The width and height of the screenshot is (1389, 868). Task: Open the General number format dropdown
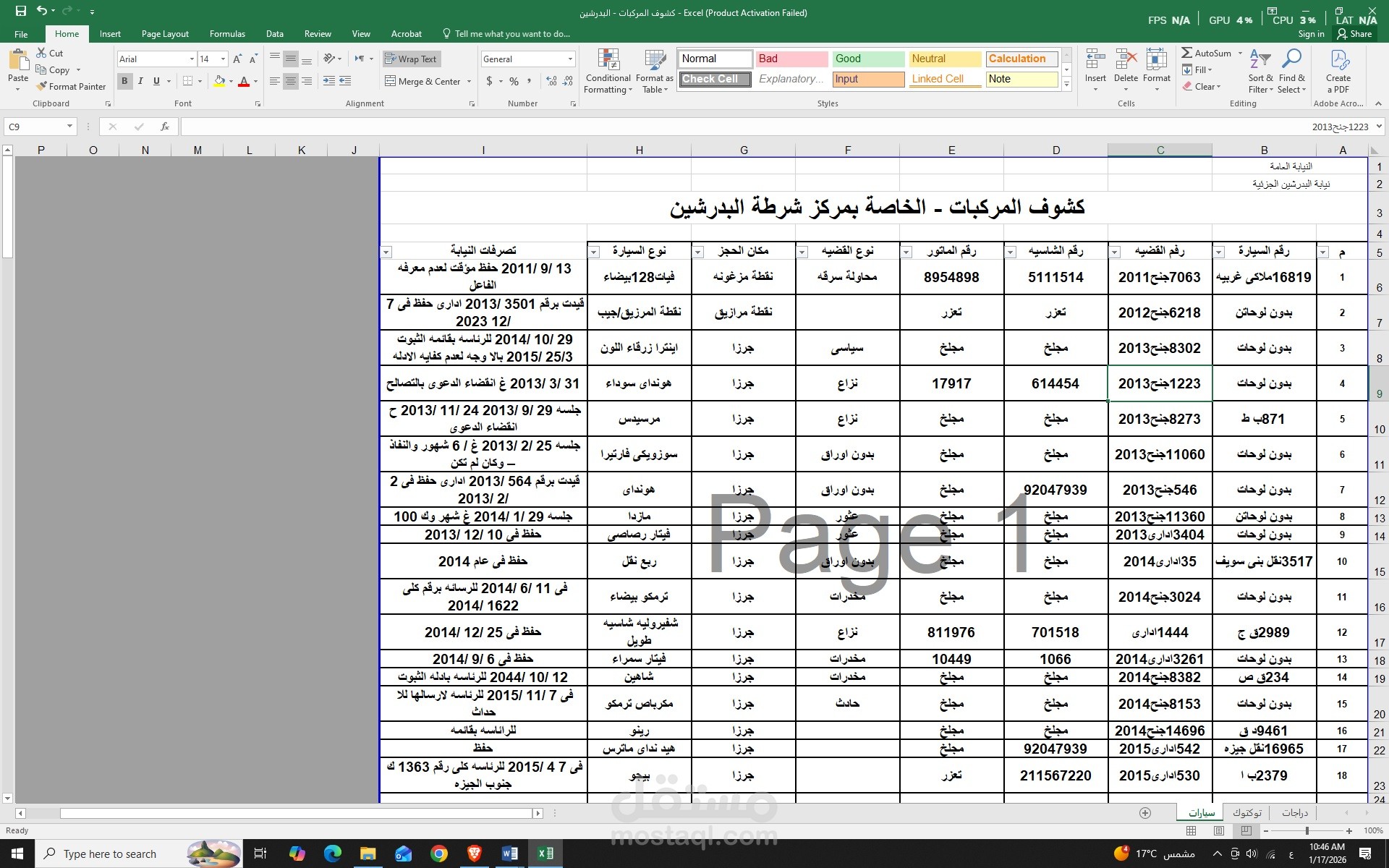click(570, 59)
